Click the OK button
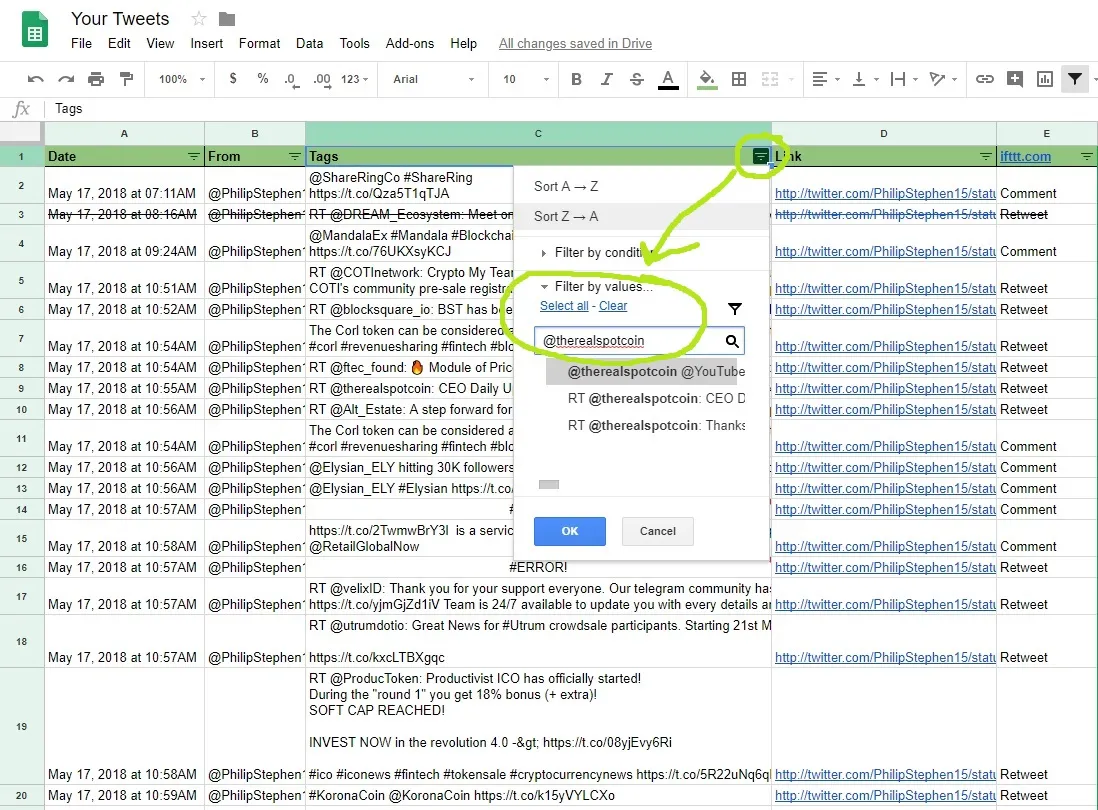 569,531
